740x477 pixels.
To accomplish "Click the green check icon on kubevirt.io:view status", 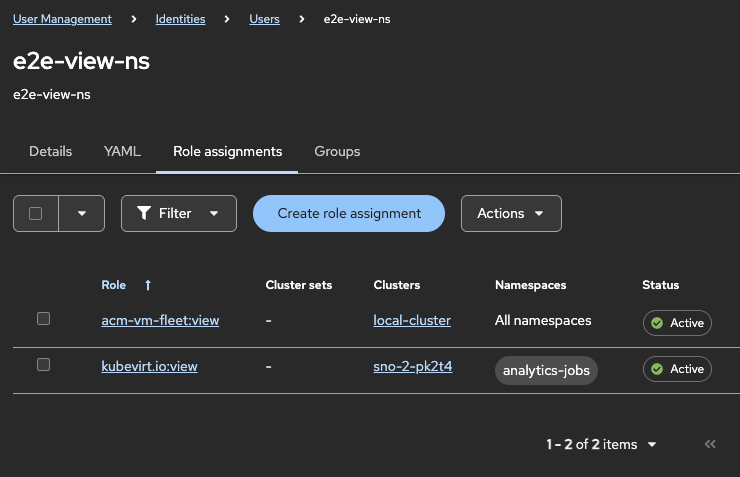I will tap(657, 369).
